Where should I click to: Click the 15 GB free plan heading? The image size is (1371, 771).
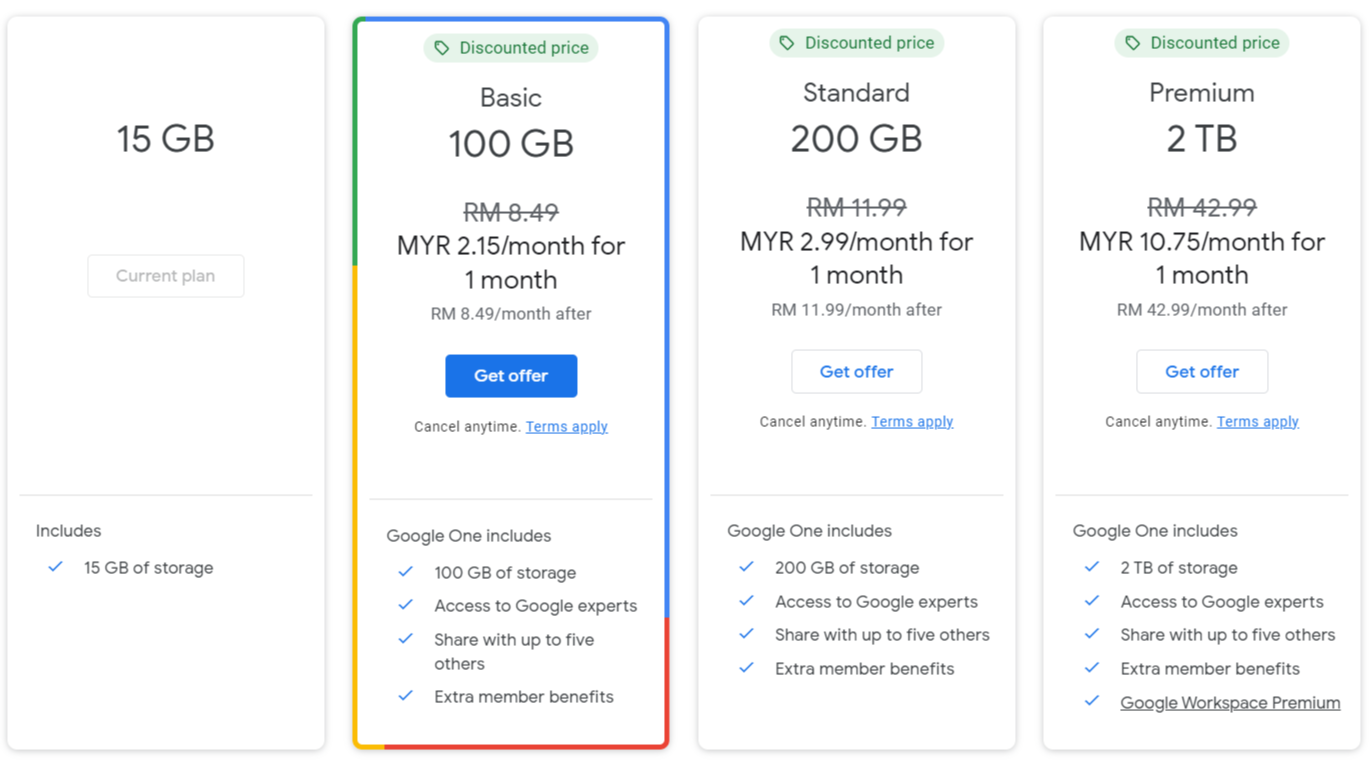click(x=166, y=139)
